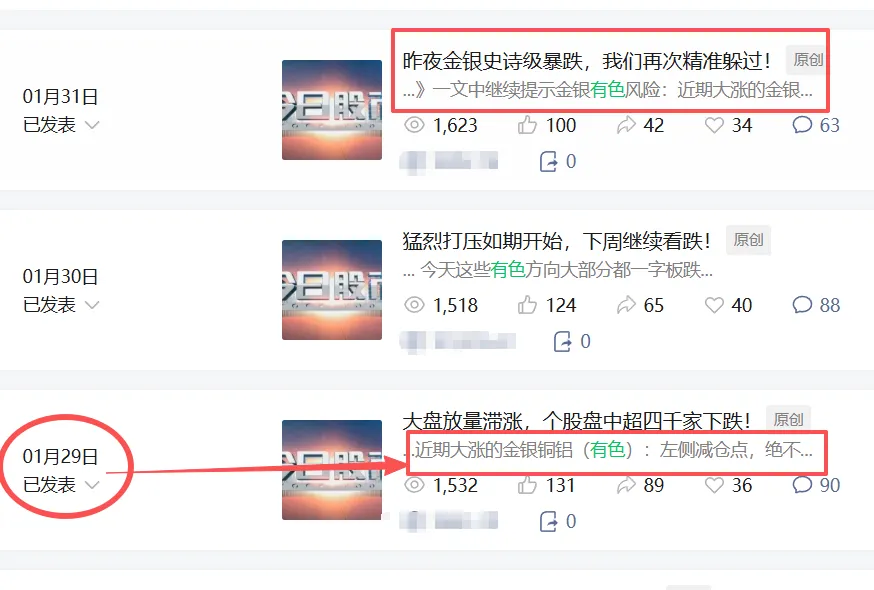
Task: Open comments bubble showing 63
Action: [802, 124]
